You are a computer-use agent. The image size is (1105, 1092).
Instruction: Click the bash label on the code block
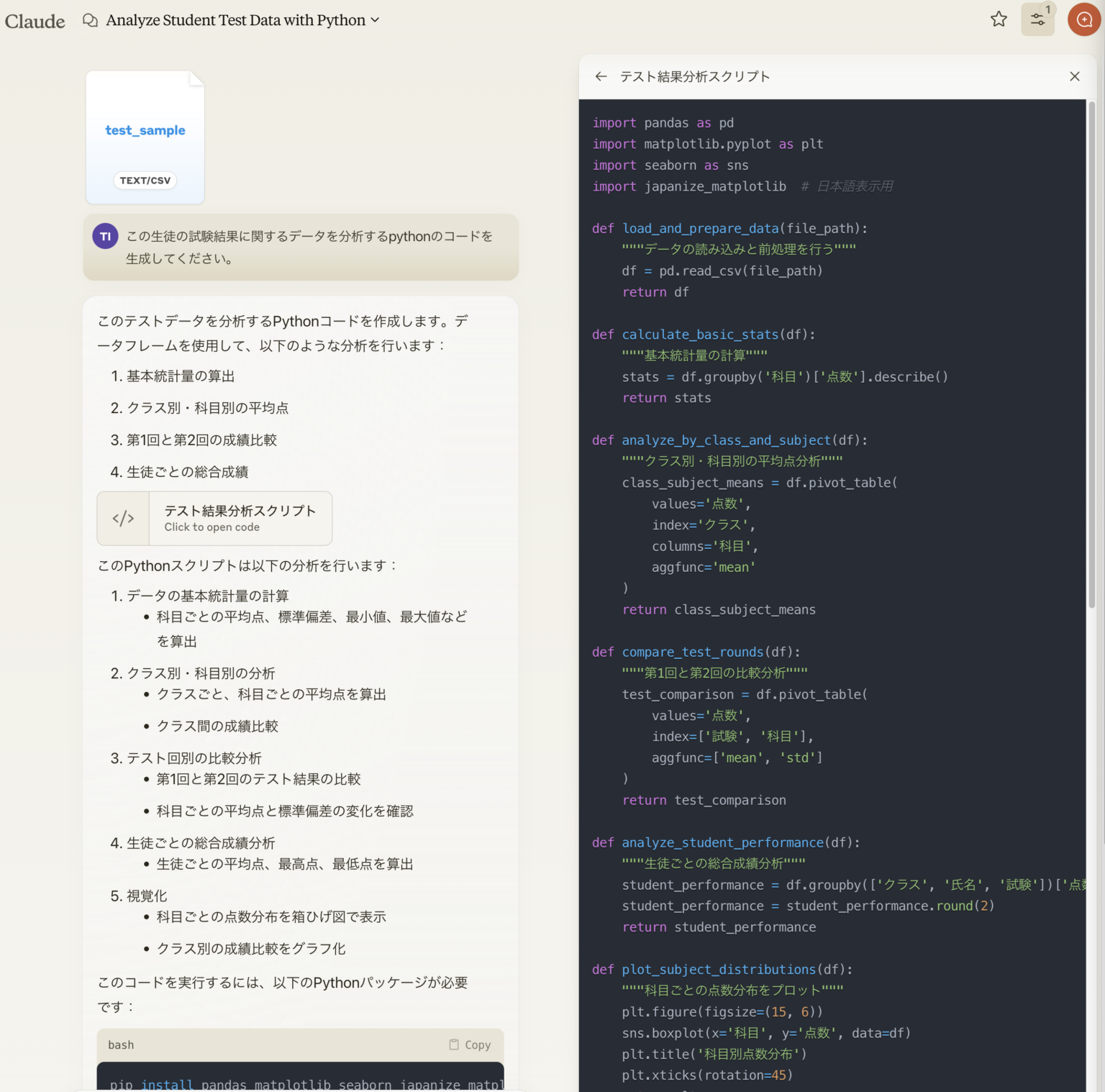(x=120, y=1045)
